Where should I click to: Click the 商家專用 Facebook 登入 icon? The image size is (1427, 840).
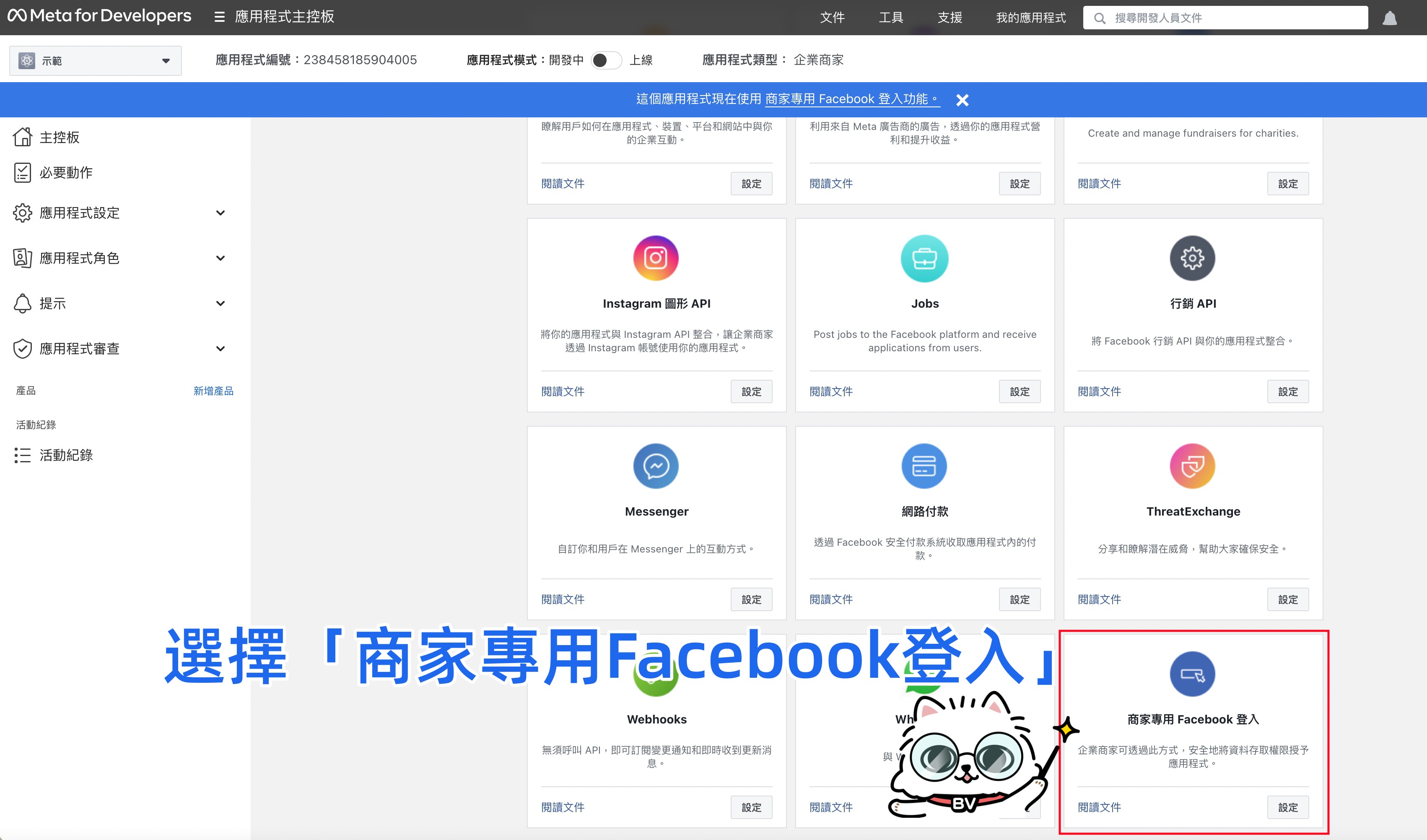pyautogui.click(x=1193, y=674)
